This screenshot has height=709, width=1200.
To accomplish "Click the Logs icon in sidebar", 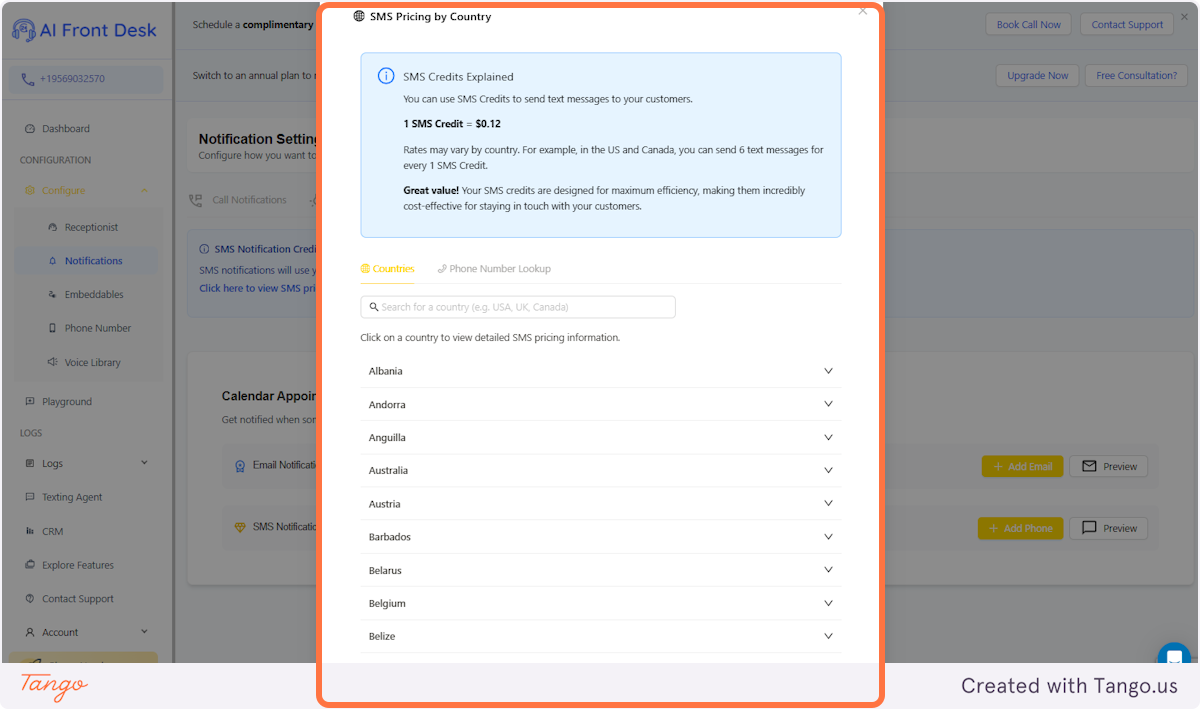I will (30, 463).
